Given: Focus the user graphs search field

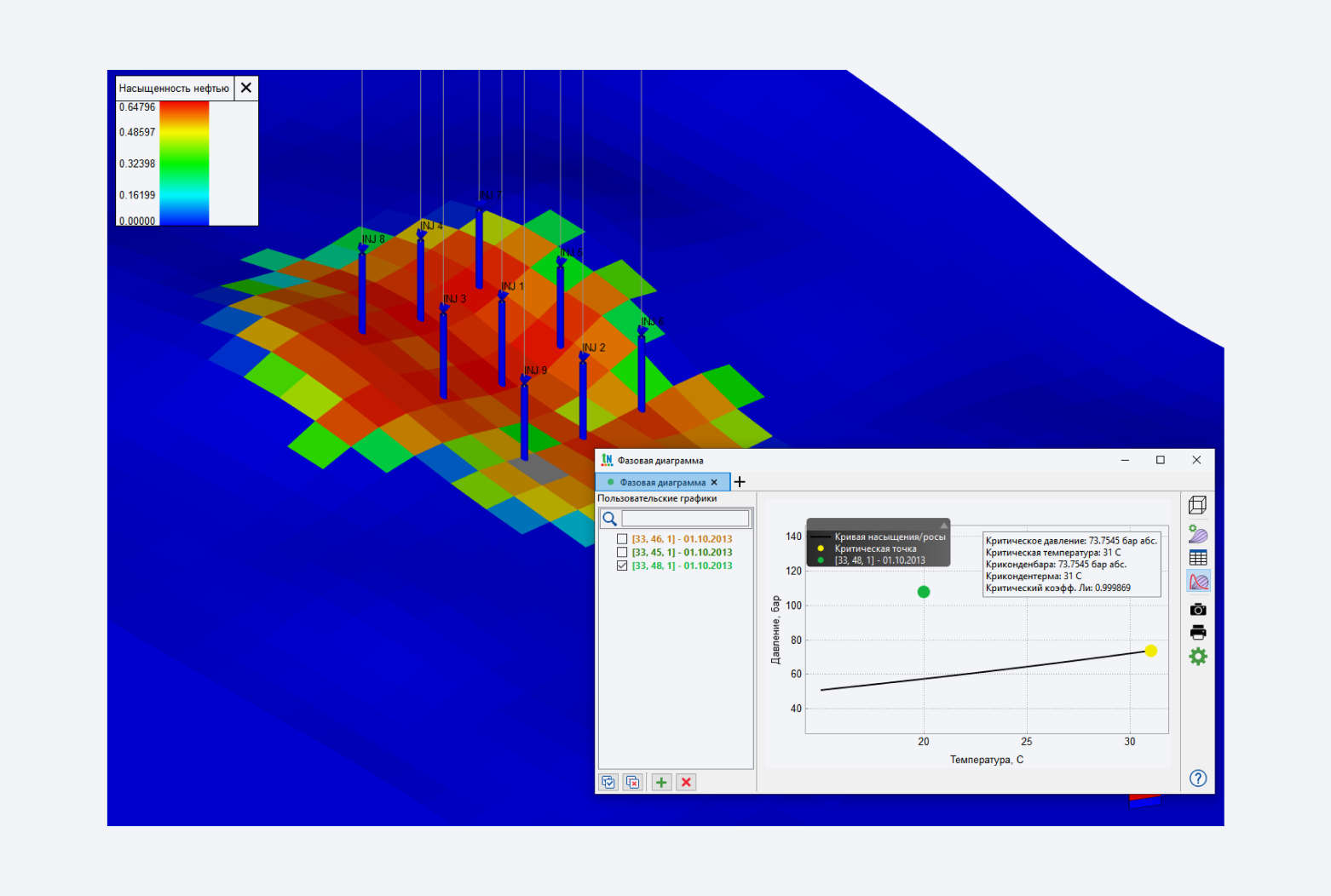Looking at the screenshot, I should point(686,519).
